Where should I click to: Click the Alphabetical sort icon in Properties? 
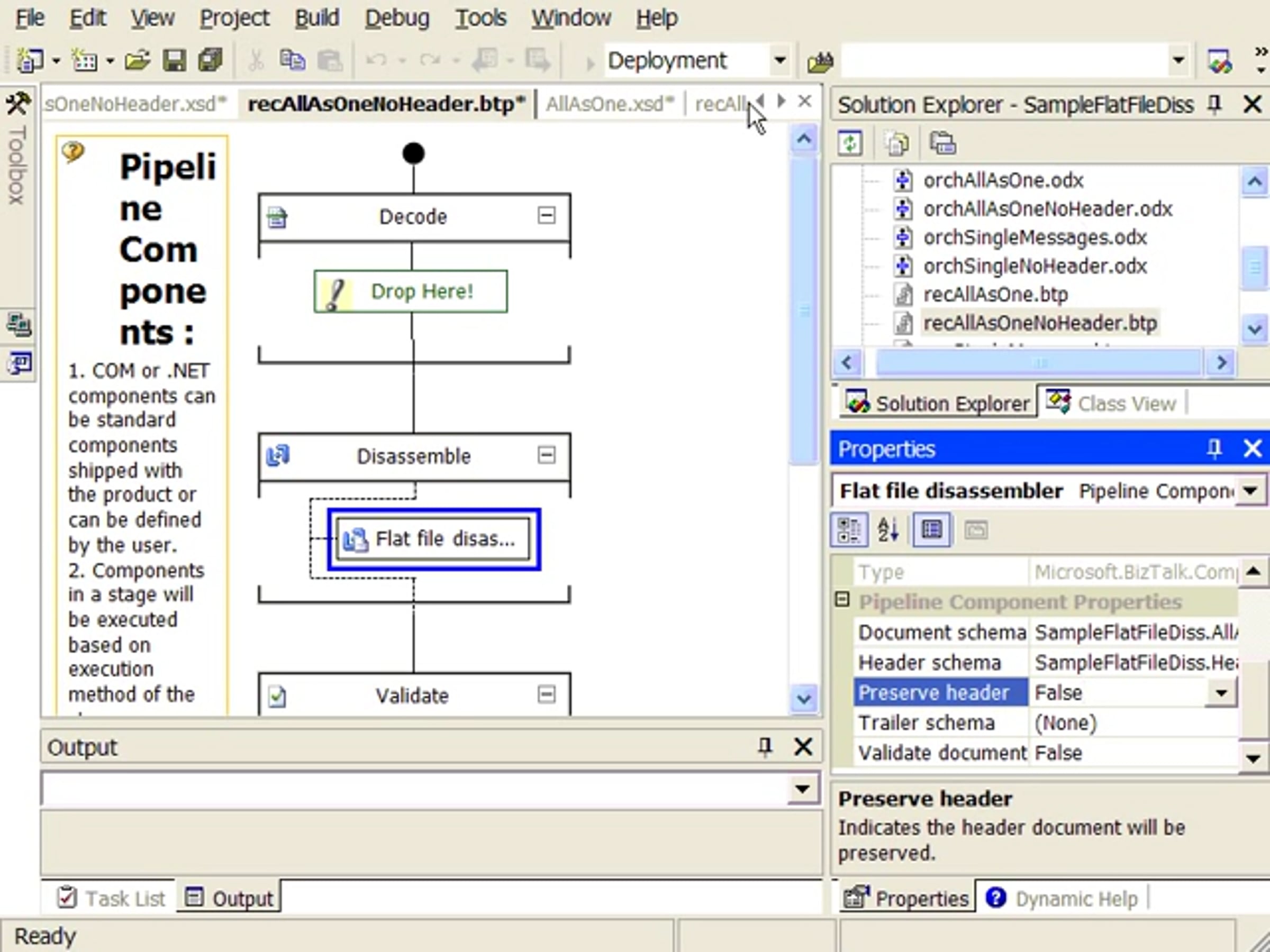point(888,529)
